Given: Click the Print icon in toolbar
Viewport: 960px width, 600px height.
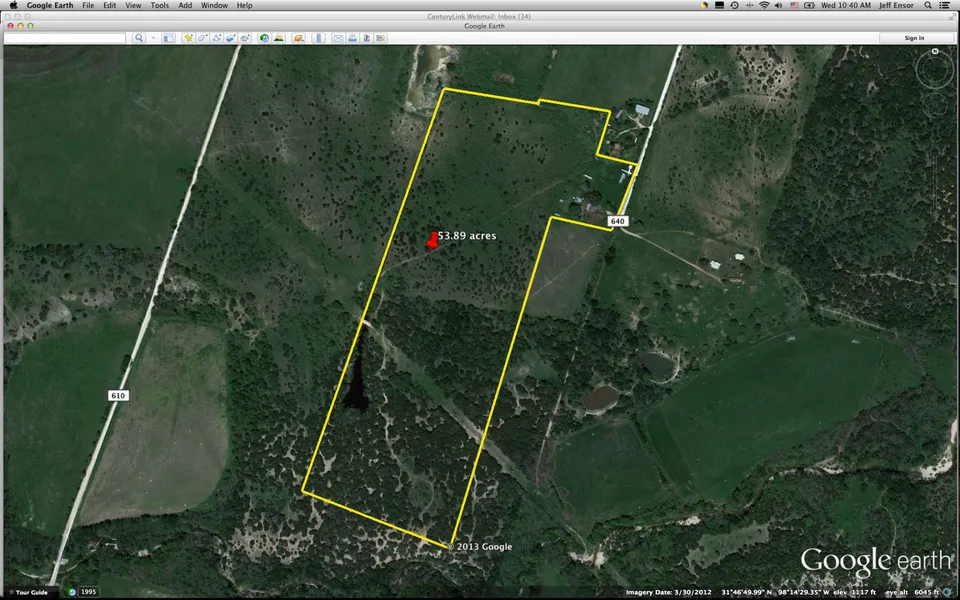Looking at the screenshot, I should 353,38.
